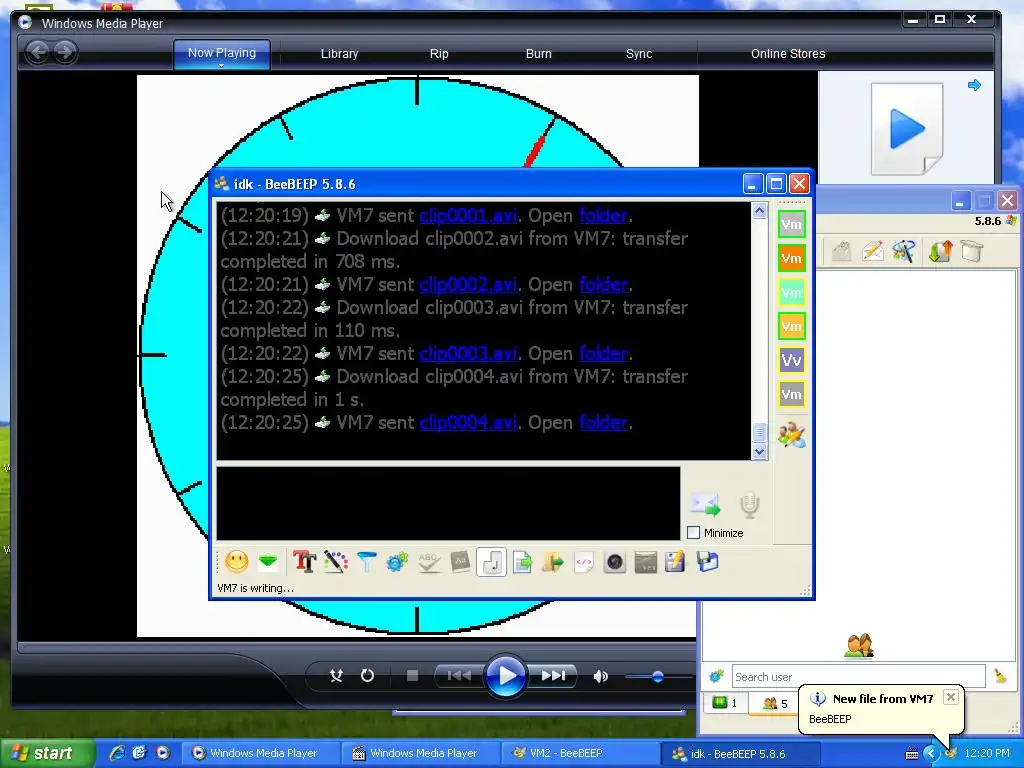Viewport: 1024px width, 768px height.
Task: Switch to the Library tab
Action: pos(339,54)
